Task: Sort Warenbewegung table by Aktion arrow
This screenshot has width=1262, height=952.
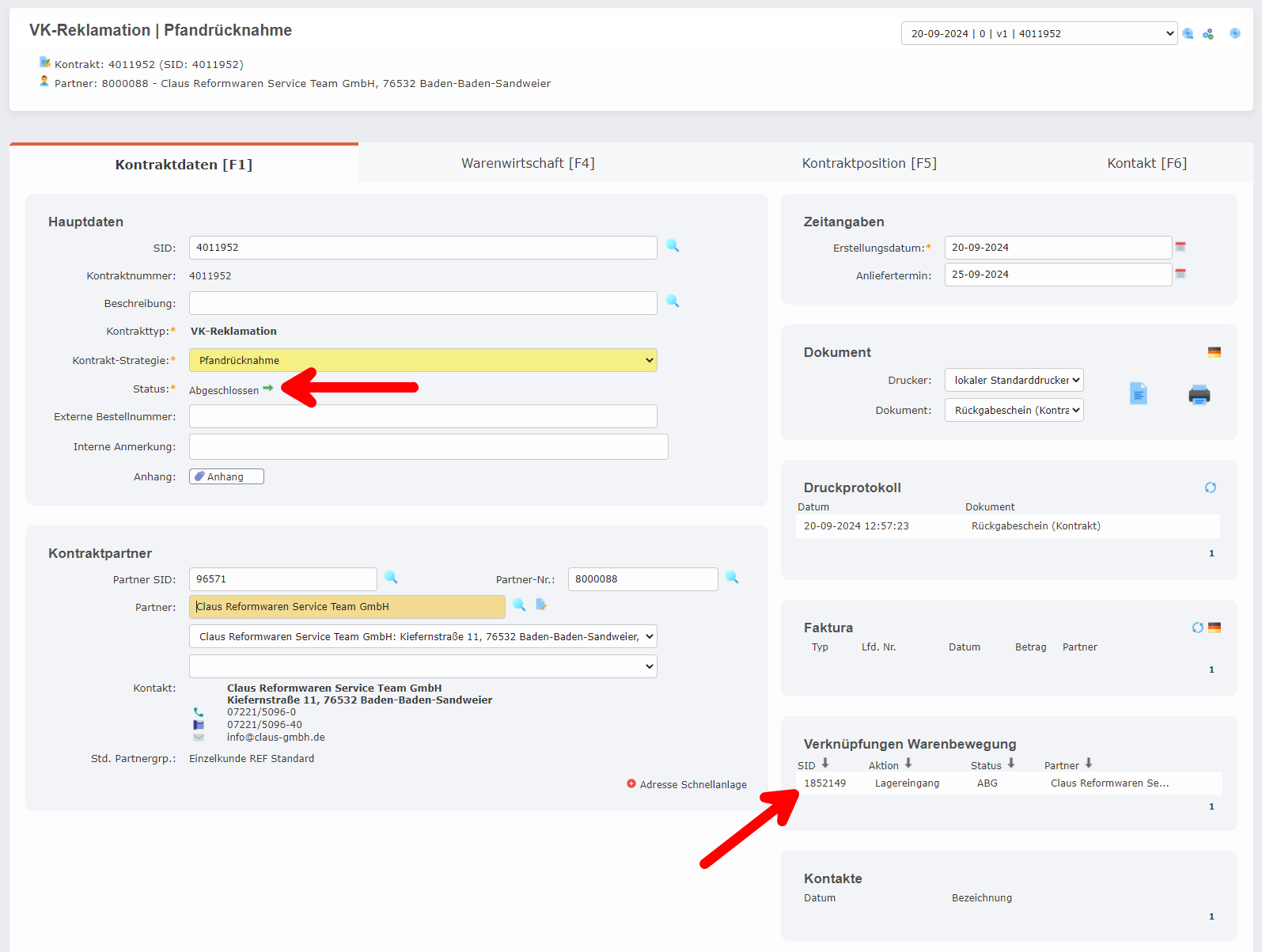Action: coord(908,764)
